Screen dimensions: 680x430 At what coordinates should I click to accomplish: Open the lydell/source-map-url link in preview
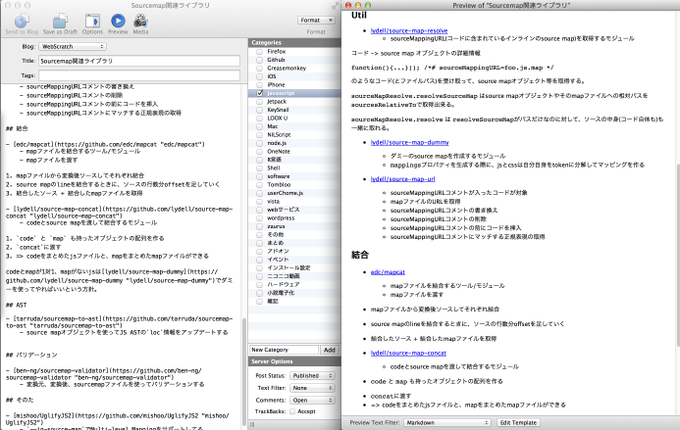coord(403,179)
